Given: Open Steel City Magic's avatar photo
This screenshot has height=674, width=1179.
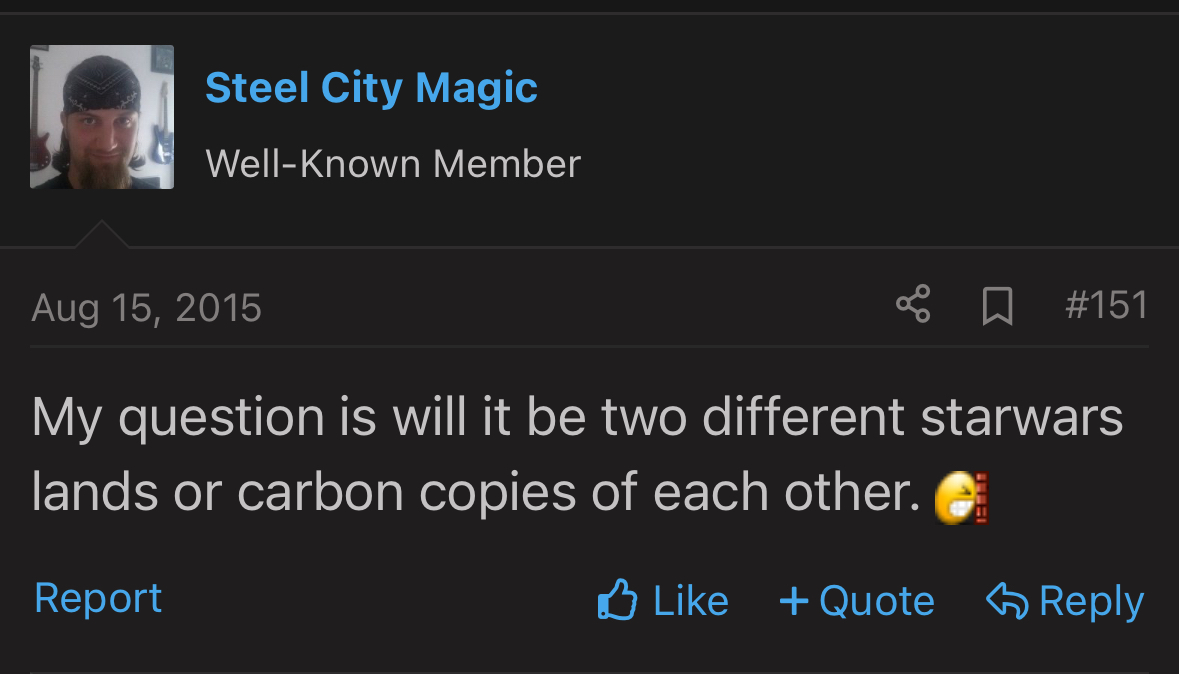Looking at the screenshot, I should (x=102, y=117).
